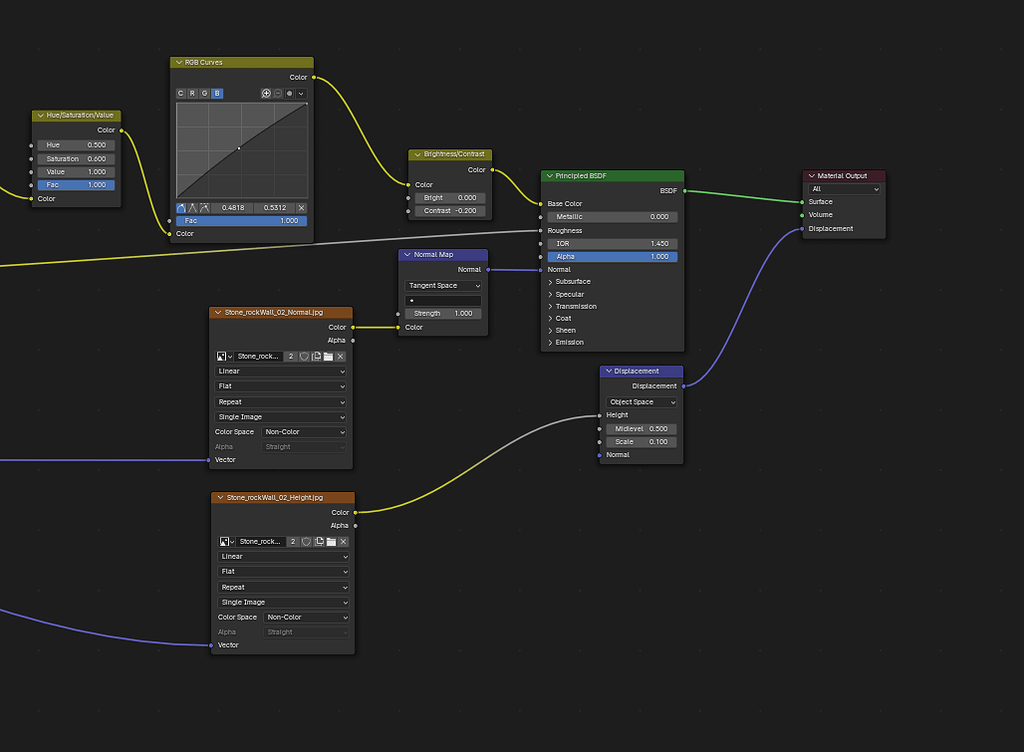Screen dimensions: 1024x752
Task: Click the 0.4818 coordinate input field
Action: (233, 208)
